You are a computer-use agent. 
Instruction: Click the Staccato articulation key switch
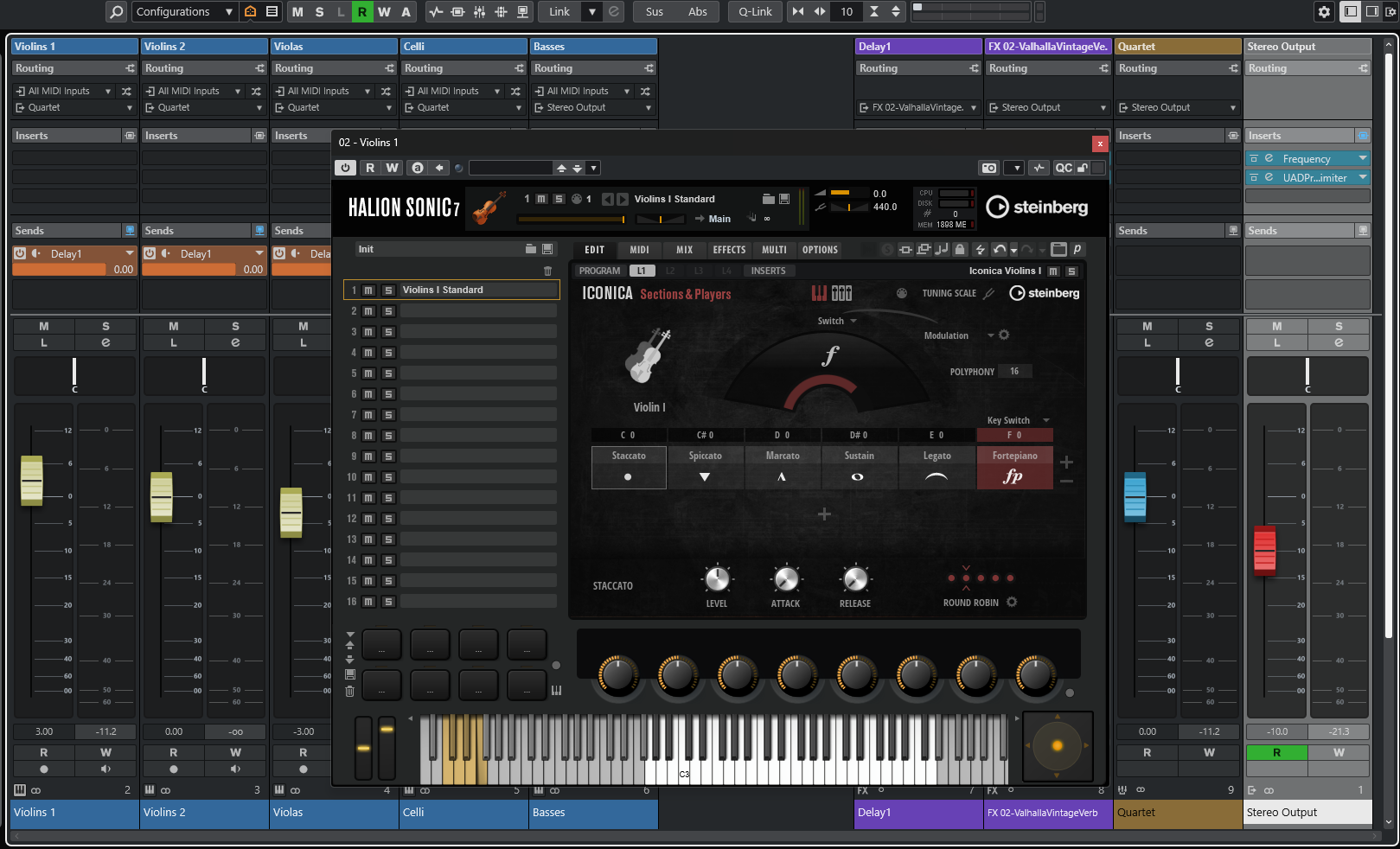click(x=629, y=467)
